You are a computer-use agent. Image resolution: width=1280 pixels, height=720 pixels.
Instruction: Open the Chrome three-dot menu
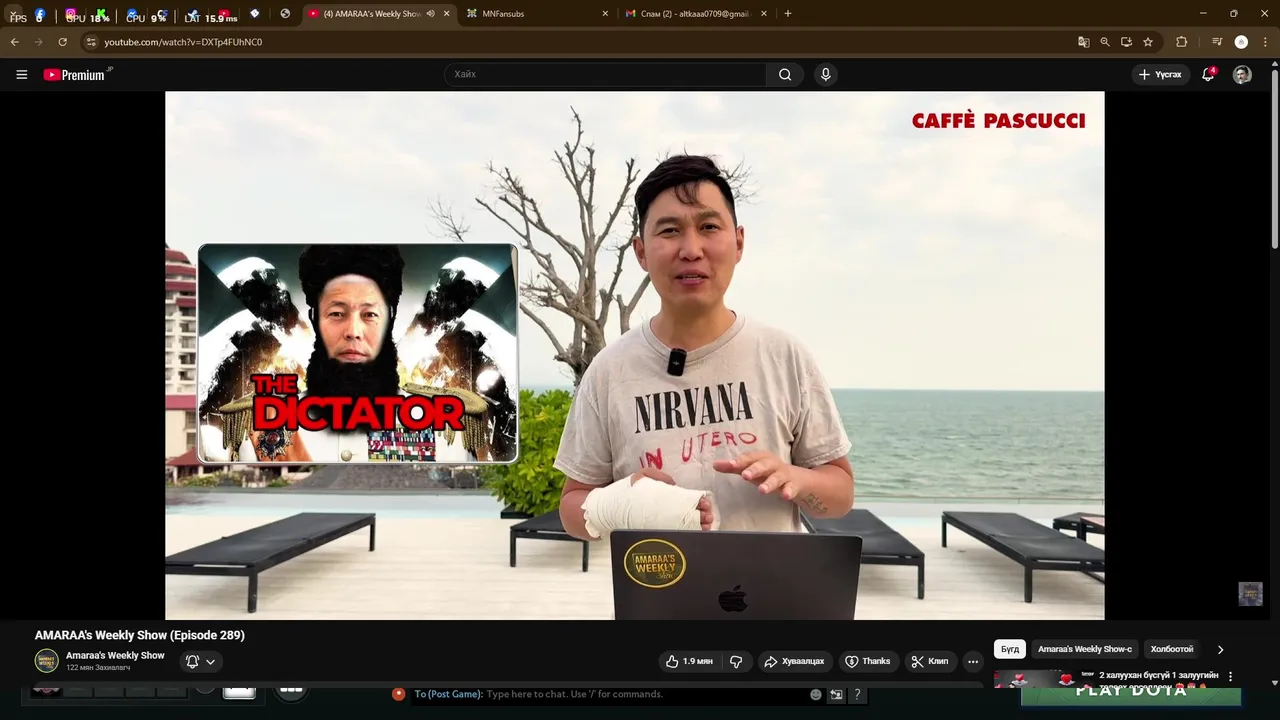pyautogui.click(x=1265, y=42)
